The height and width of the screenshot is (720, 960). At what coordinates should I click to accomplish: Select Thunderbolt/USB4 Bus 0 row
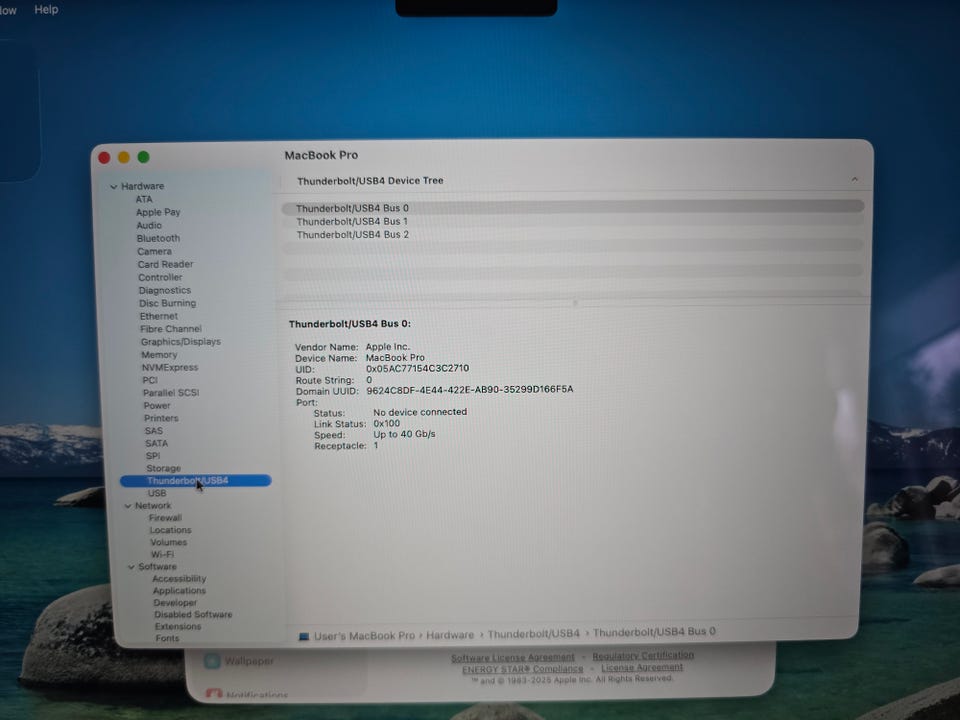(x=573, y=208)
